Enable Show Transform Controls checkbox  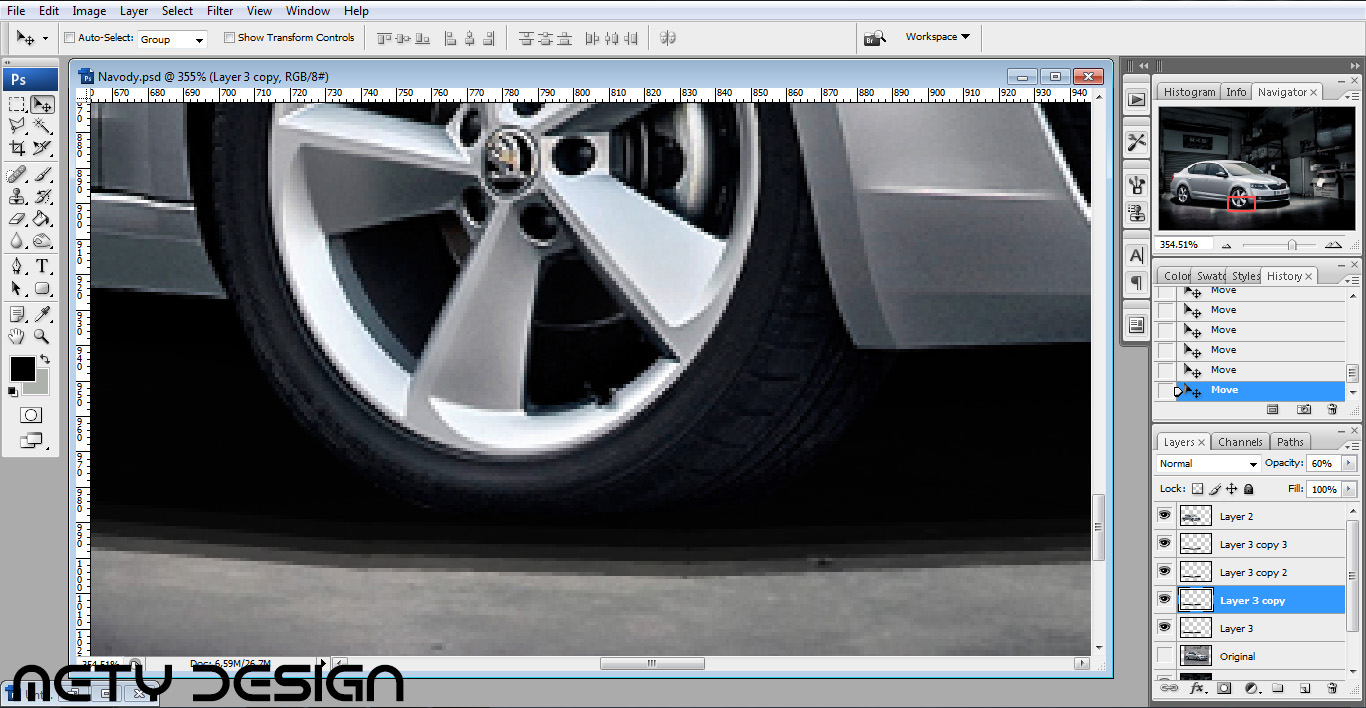229,38
